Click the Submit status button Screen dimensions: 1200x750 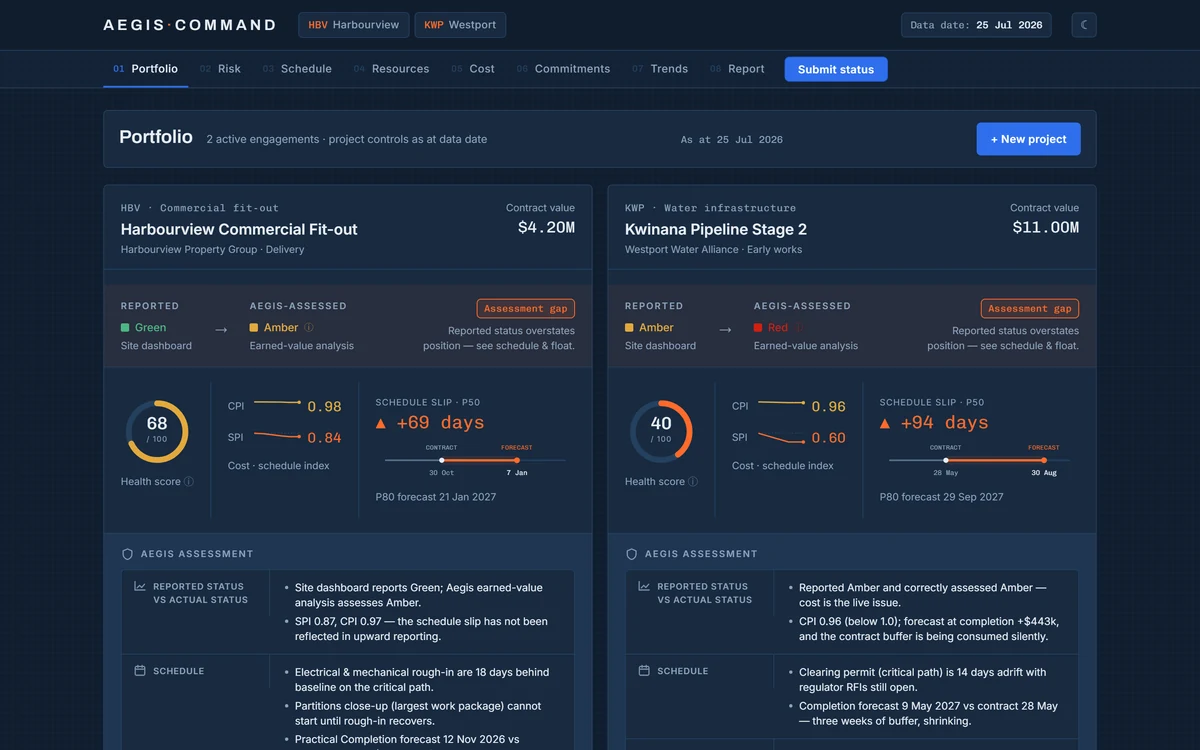(836, 69)
